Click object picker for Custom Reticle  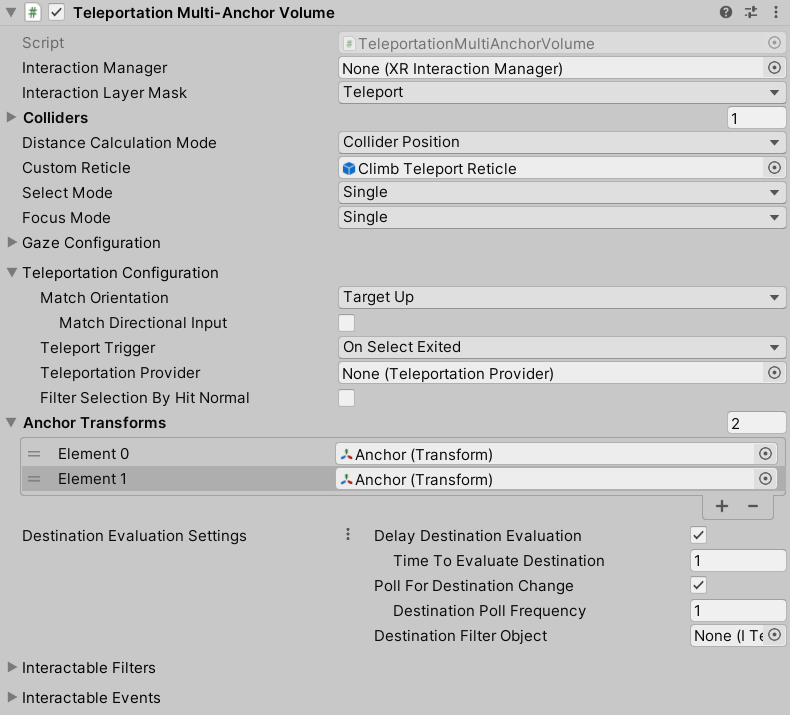773,168
